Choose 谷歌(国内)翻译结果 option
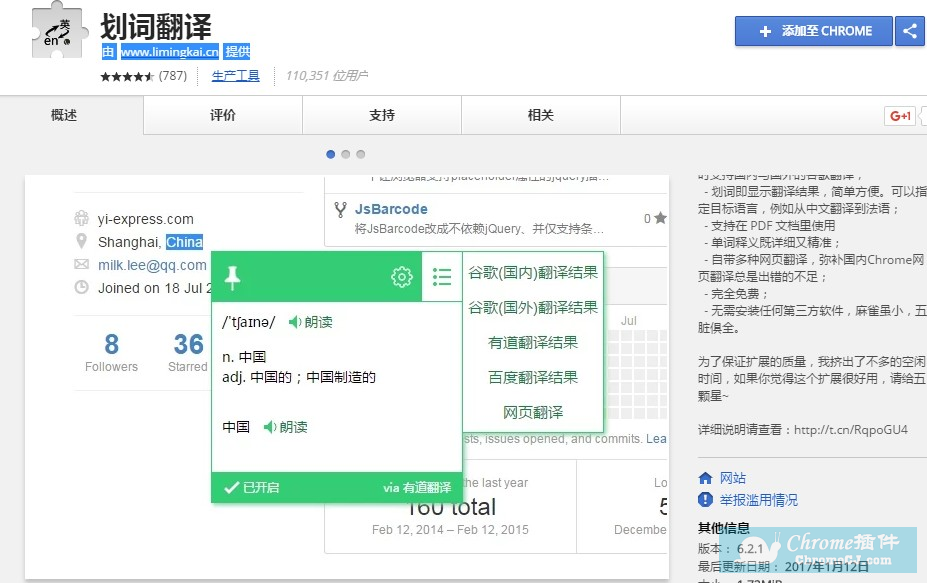Image resolution: width=927 pixels, height=583 pixels. [533, 273]
